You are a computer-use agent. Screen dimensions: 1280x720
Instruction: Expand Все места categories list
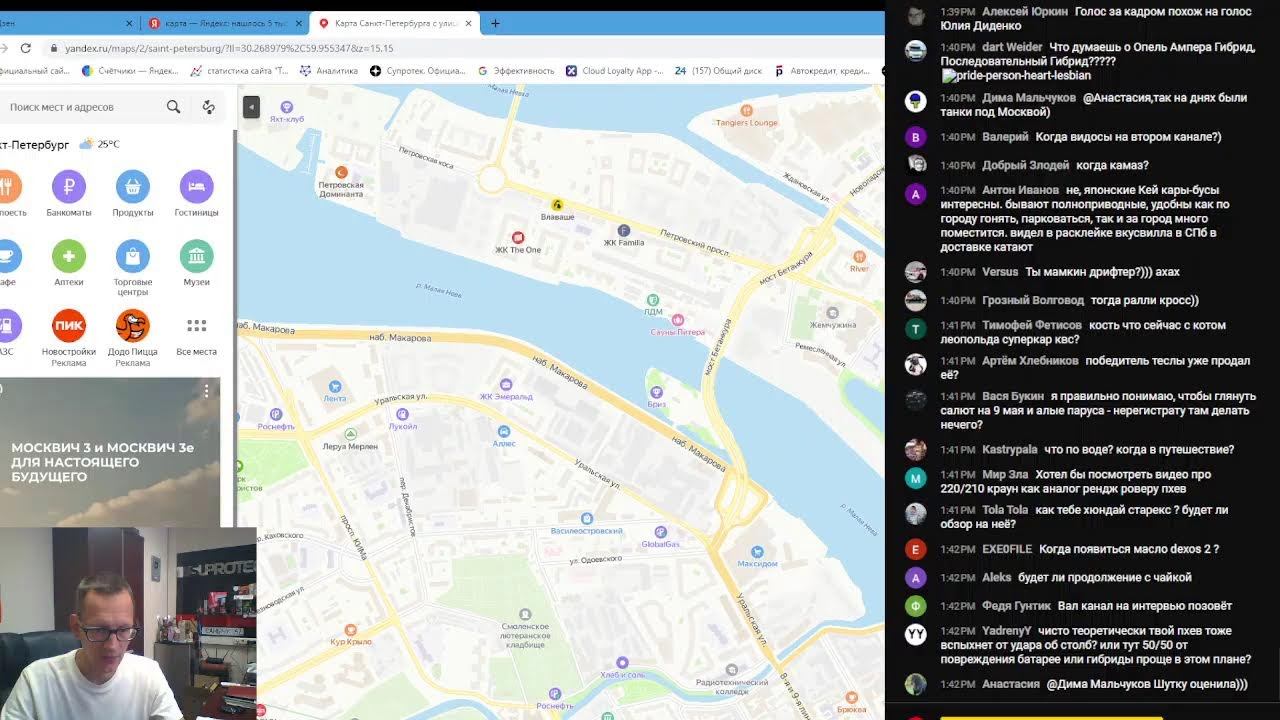pyautogui.click(x=196, y=326)
